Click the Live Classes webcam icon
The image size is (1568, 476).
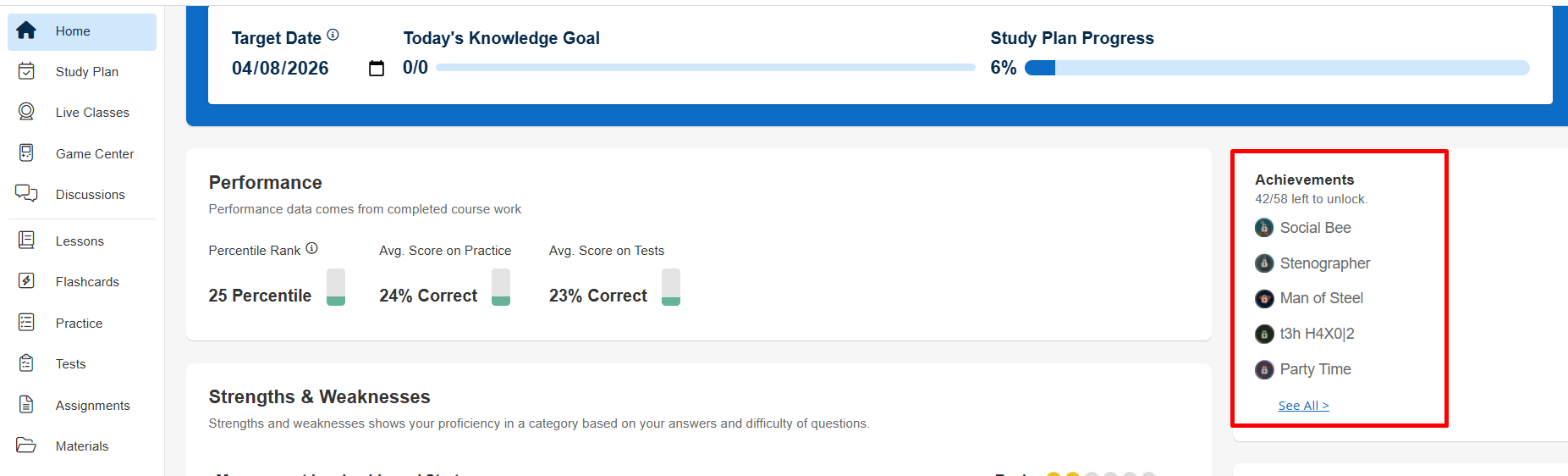[26, 112]
